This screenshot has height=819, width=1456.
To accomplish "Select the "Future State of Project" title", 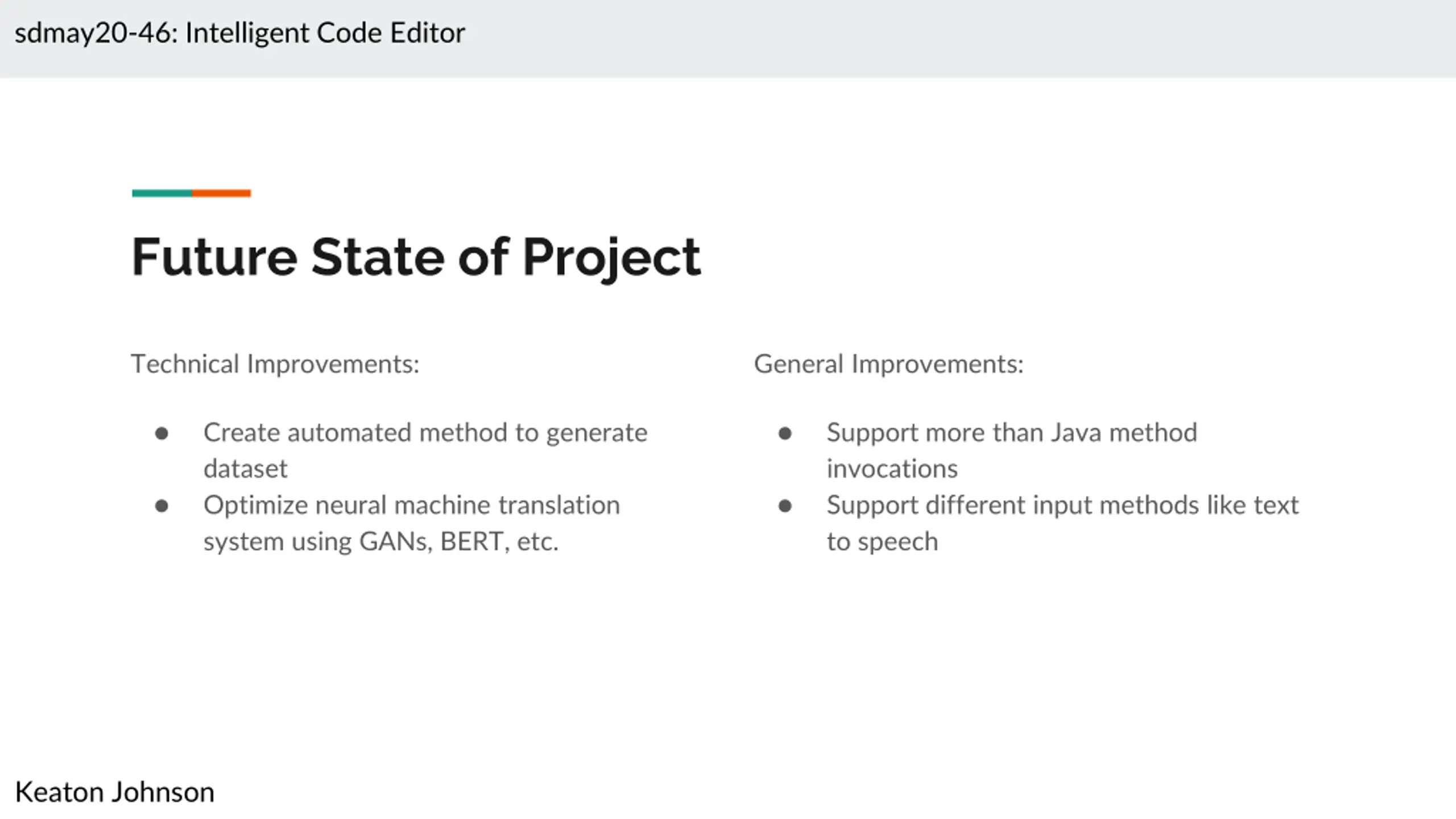I will 416,257.
